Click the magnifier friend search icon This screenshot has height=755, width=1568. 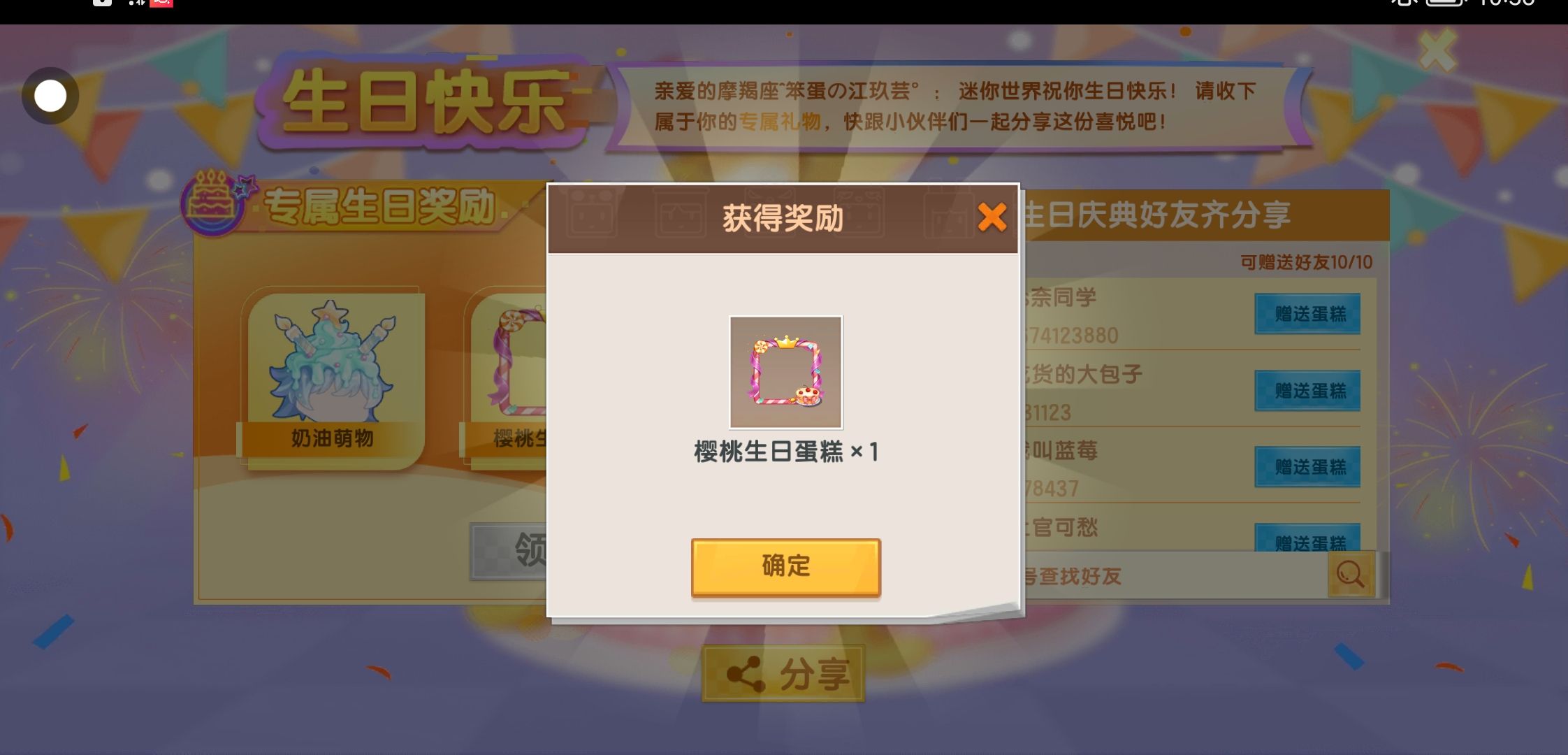pos(1351,575)
